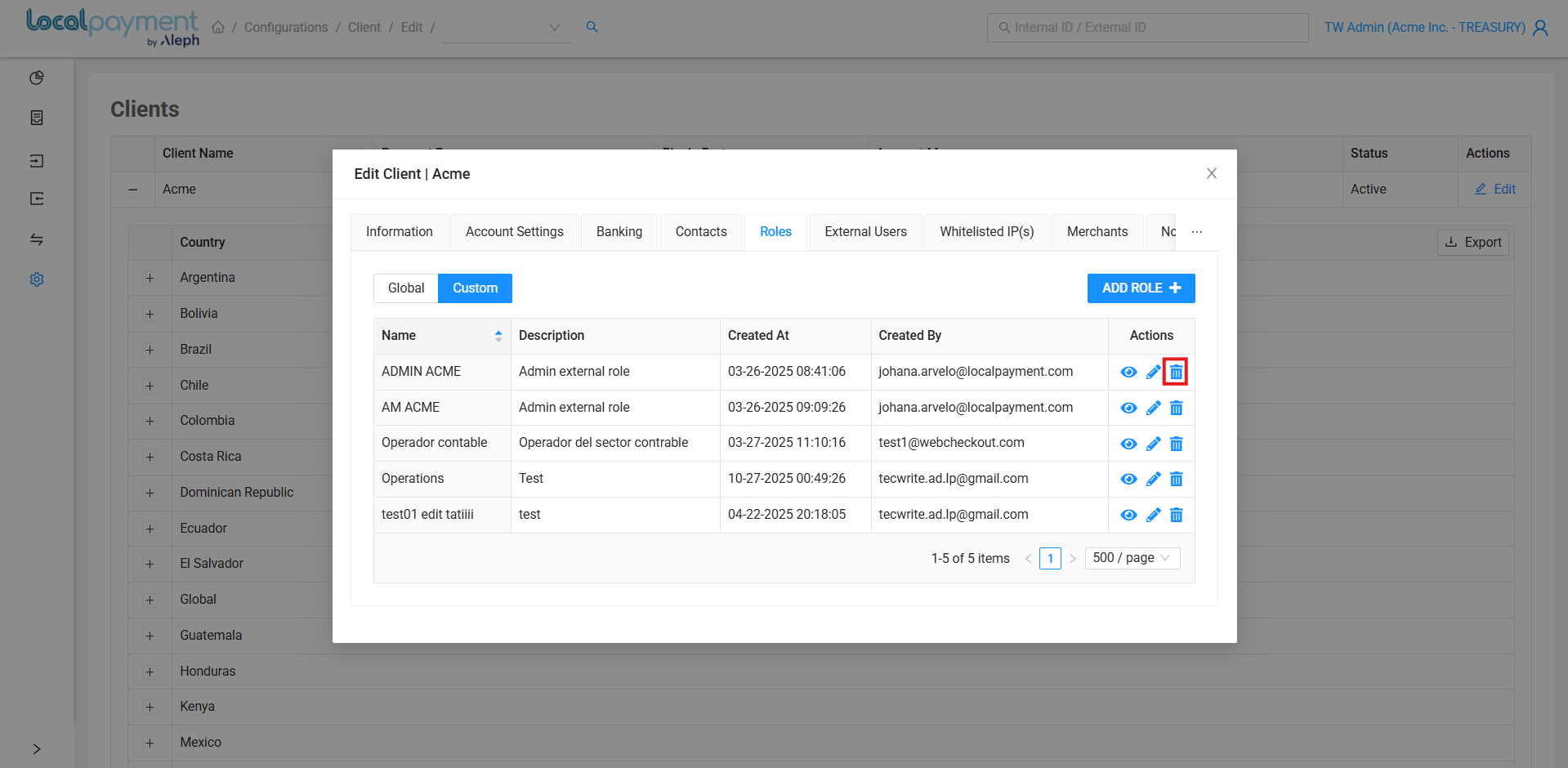The image size is (1568, 768).
Task: Expand the Chile country row
Action: point(150,386)
